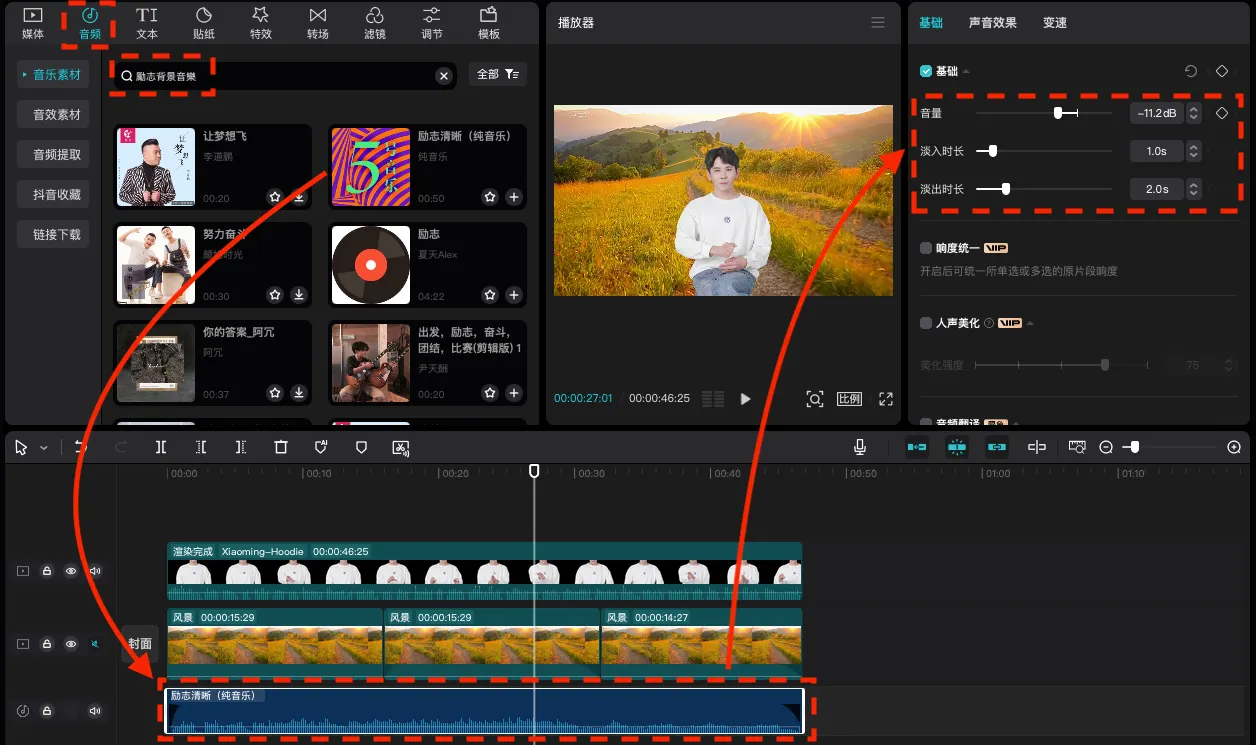This screenshot has width=1256, height=745.
Task: Zoom out the timeline with minus icon
Action: [x=1106, y=447]
